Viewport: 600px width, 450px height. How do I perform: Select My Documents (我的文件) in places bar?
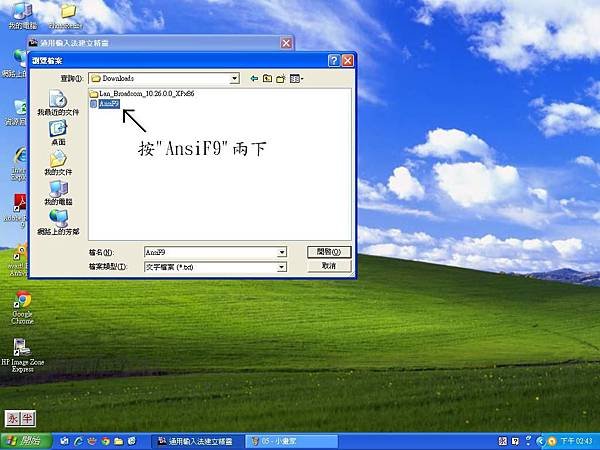coord(58,163)
